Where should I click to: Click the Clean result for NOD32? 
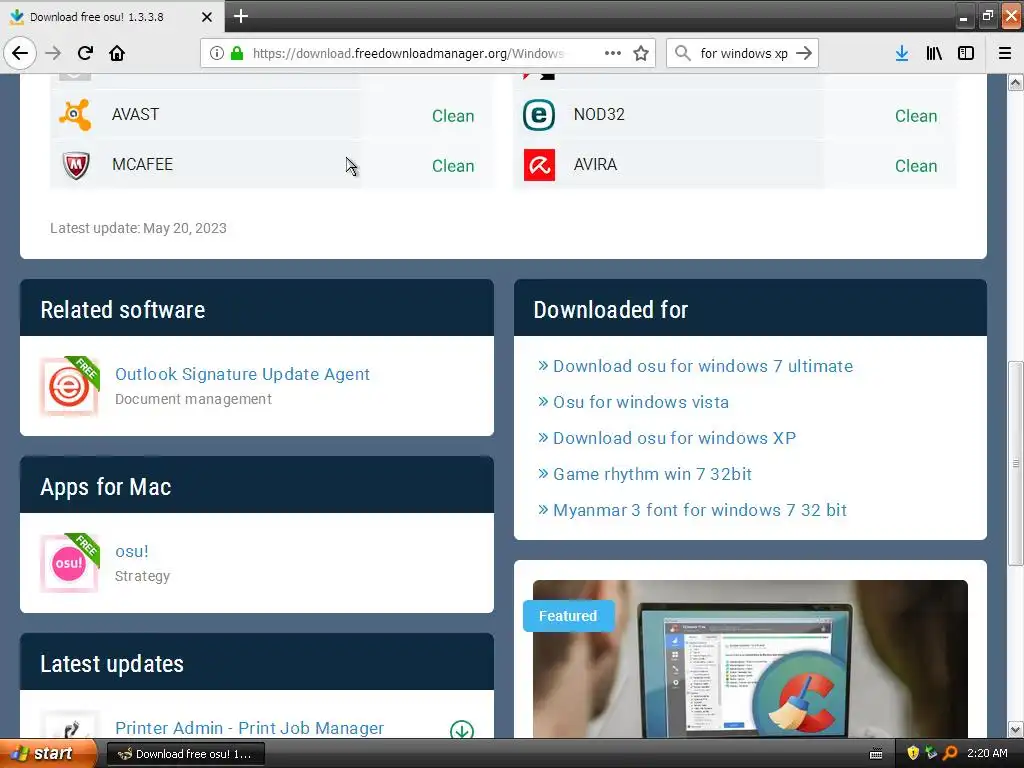[x=916, y=116]
